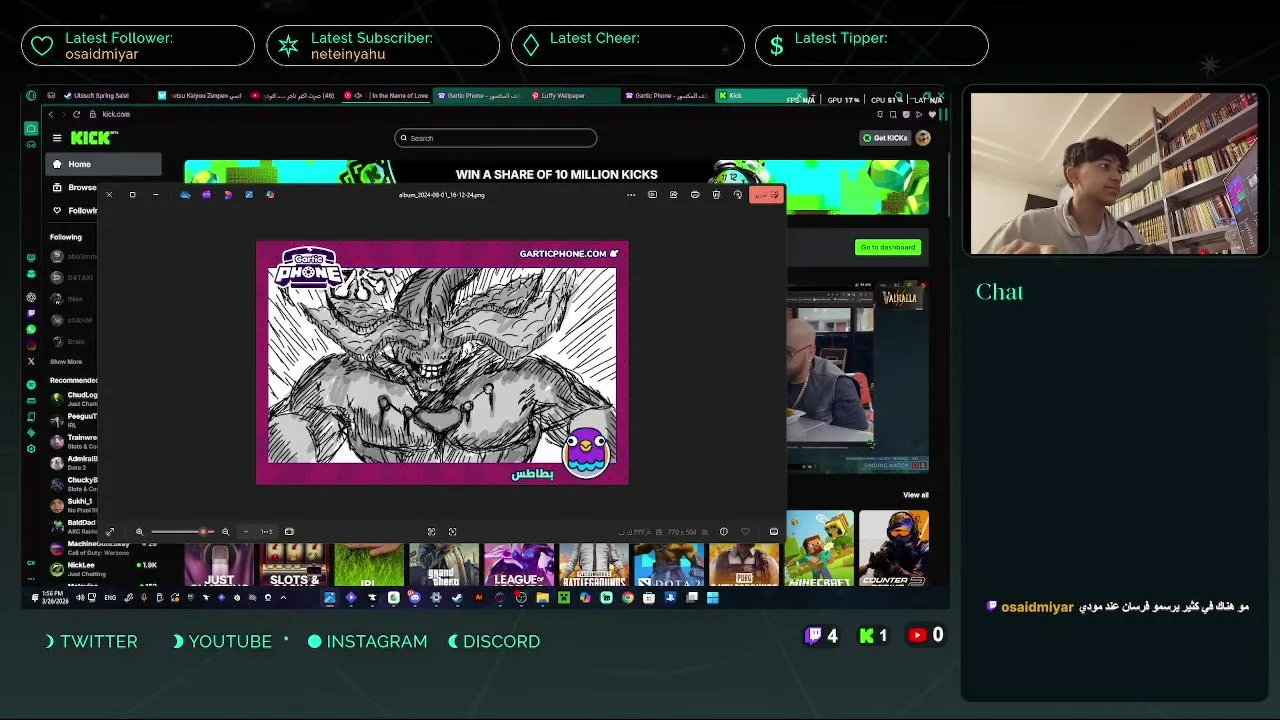1280x720 pixels.
Task: Click Go to dashboard button
Action: [x=887, y=247]
